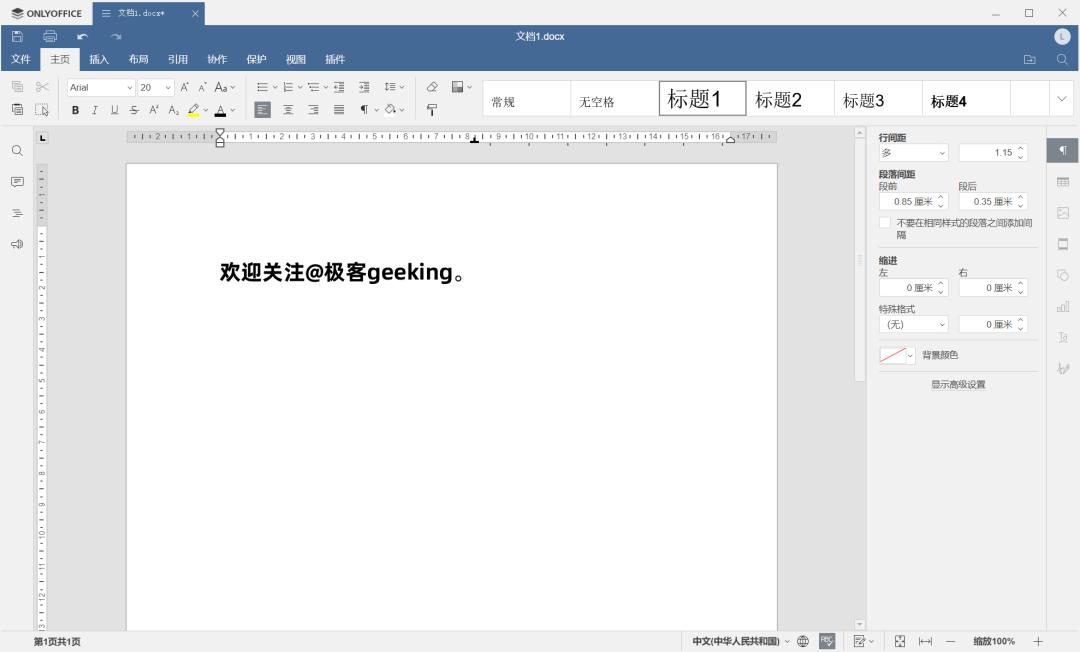1080x652 pixels.
Task: Open the 特殊格式 dropdown
Action: [913, 324]
